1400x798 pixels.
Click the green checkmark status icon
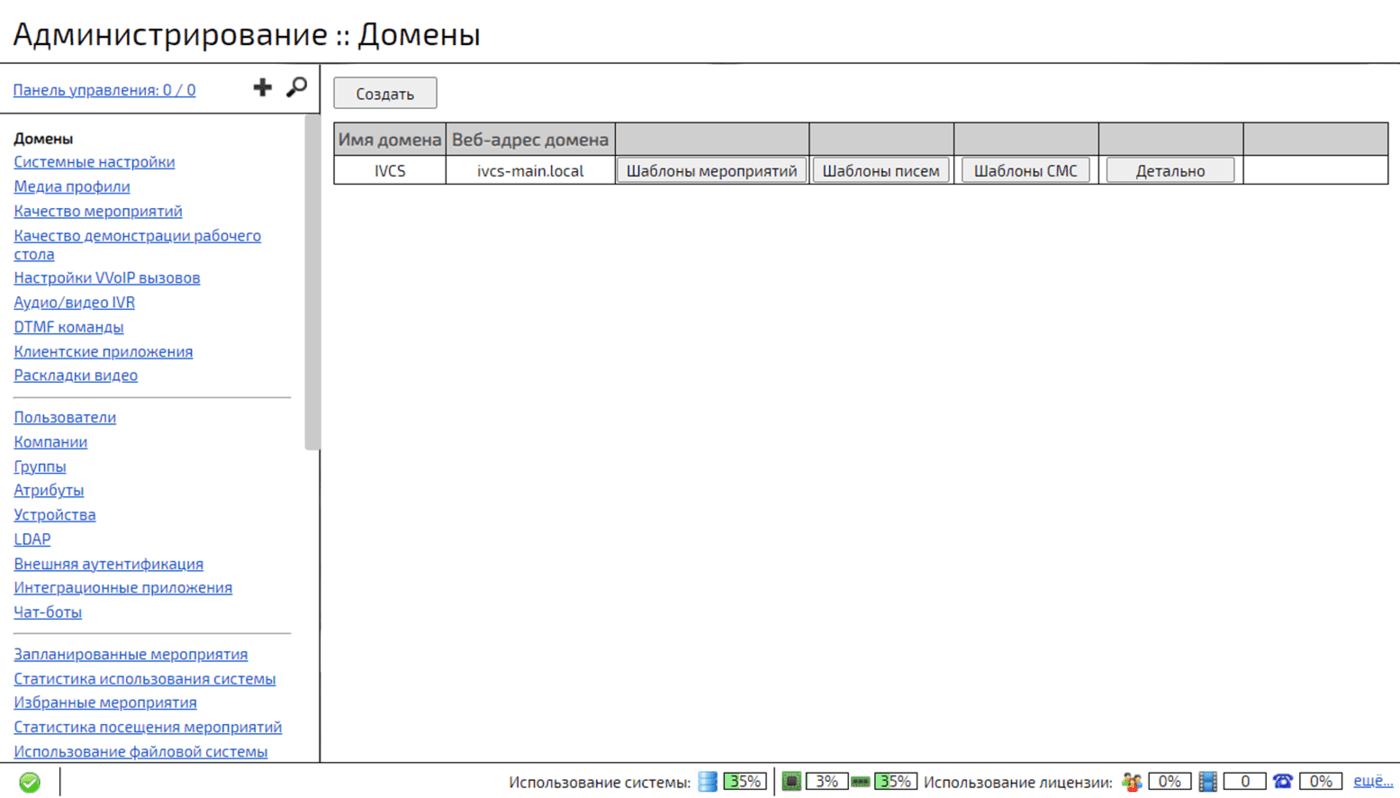click(x=30, y=782)
